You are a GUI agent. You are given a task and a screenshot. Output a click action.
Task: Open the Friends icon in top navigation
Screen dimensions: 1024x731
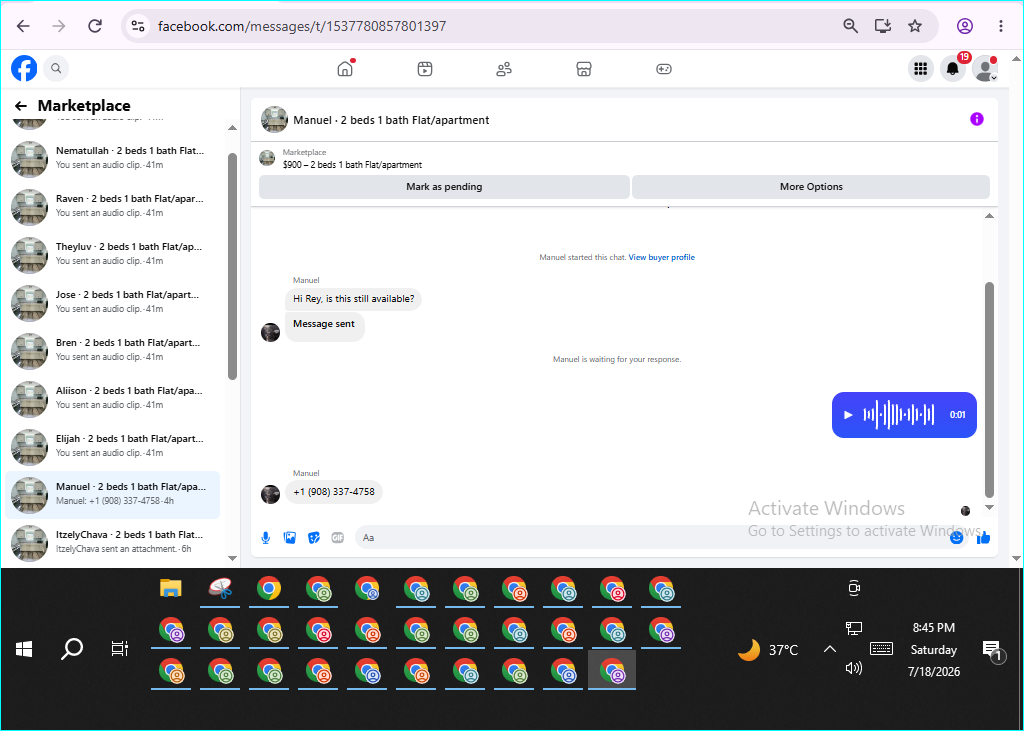[504, 69]
